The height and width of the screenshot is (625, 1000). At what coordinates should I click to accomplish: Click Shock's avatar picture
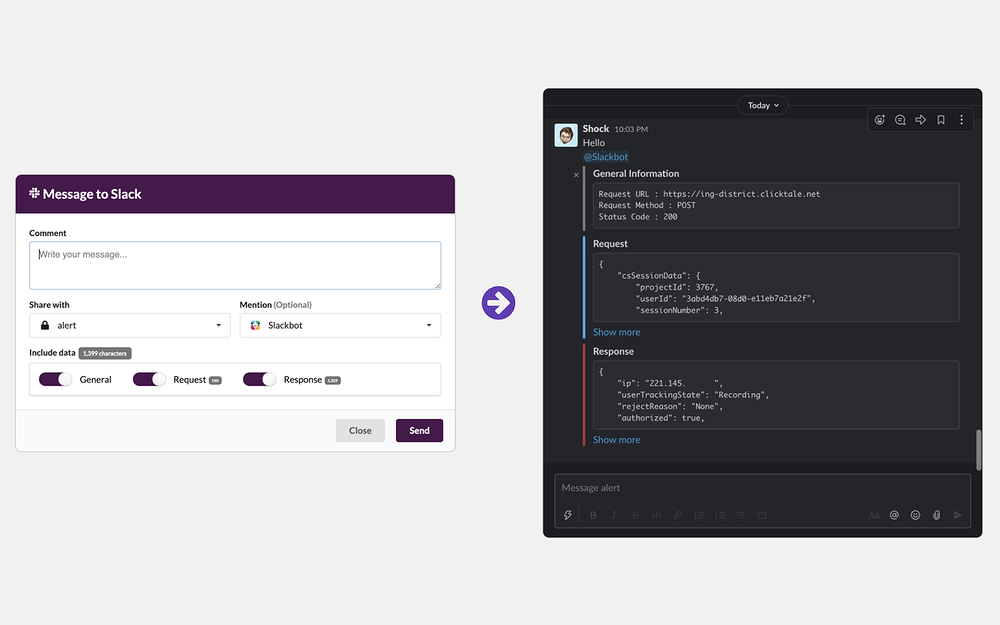click(x=566, y=135)
